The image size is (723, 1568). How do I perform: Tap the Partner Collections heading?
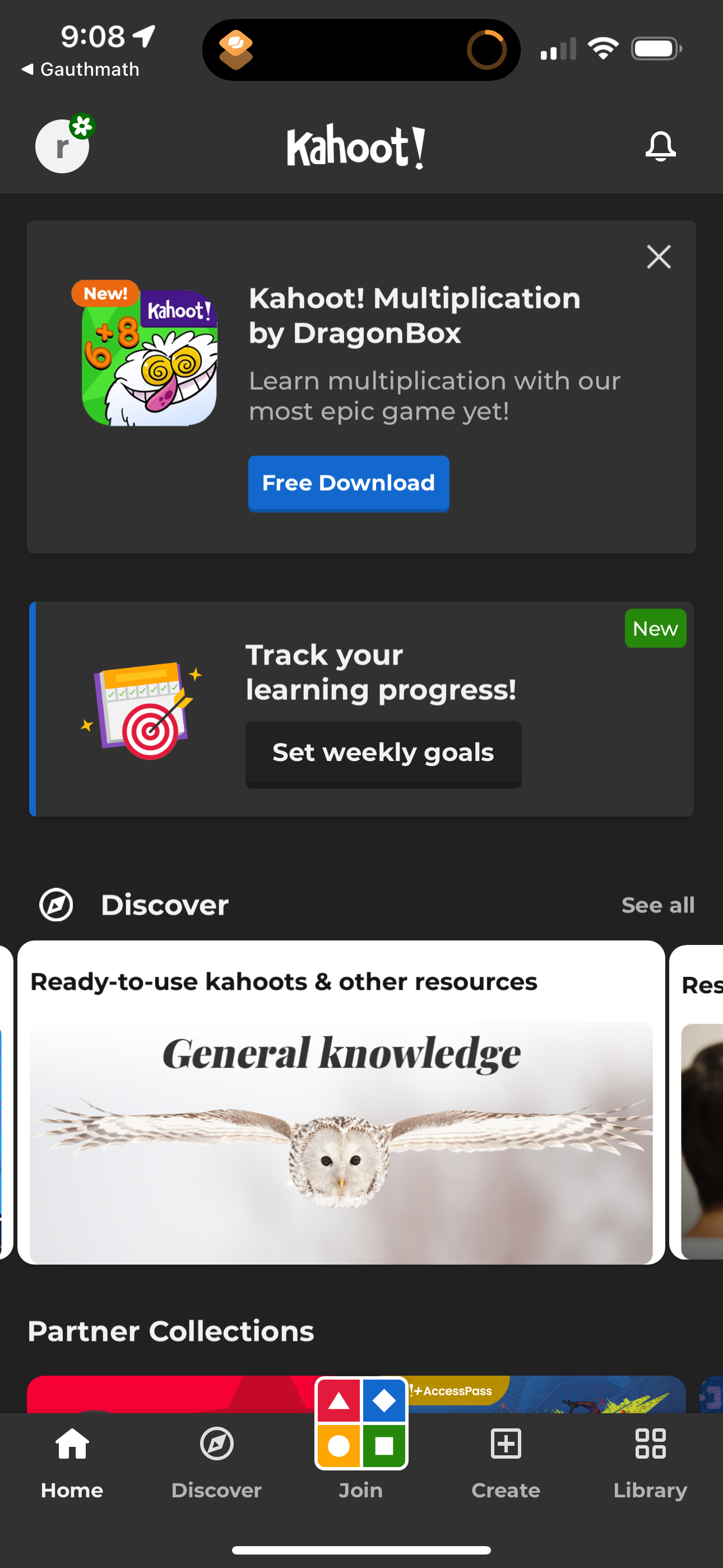point(171,1331)
